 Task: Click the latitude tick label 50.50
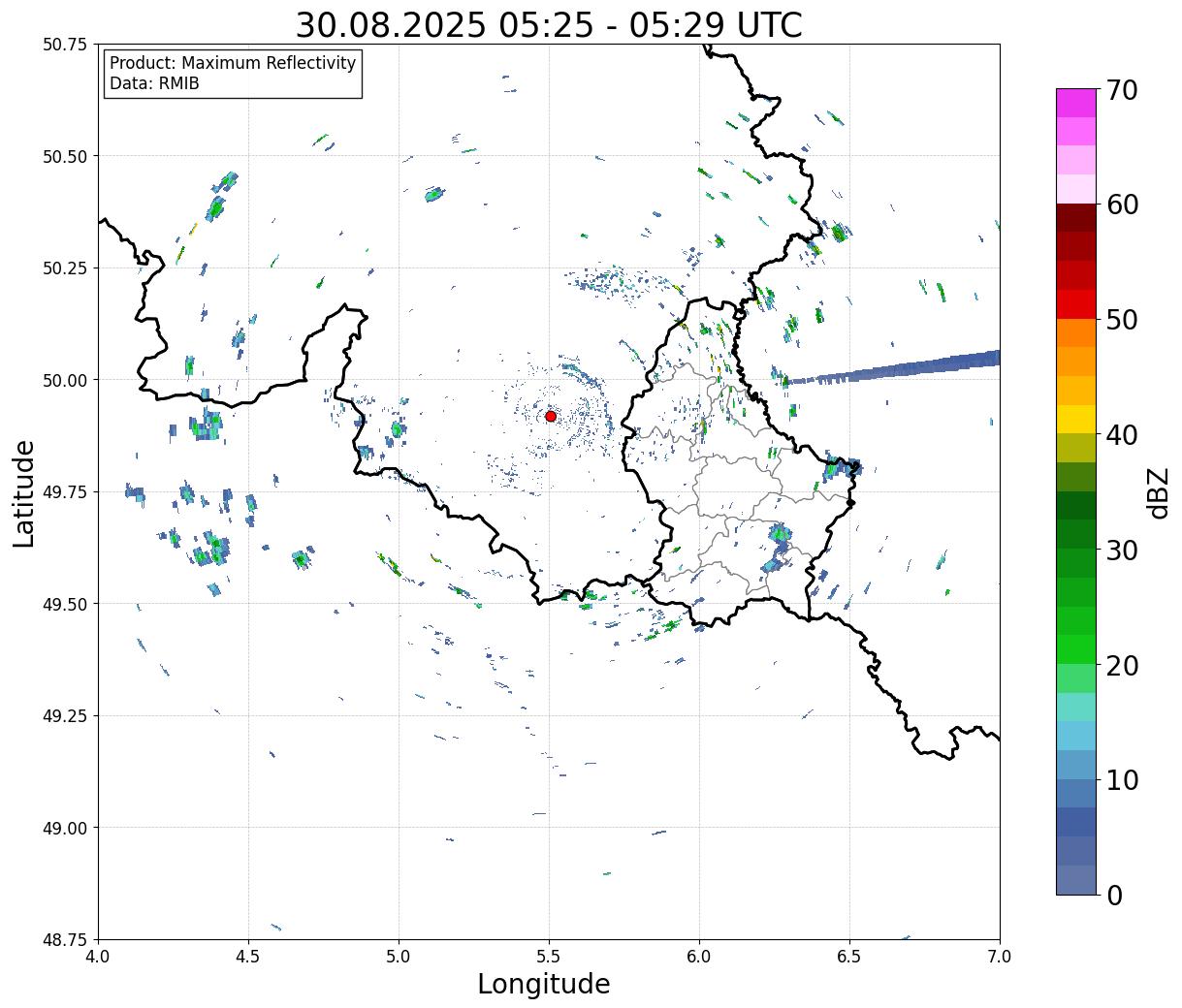point(65,156)
